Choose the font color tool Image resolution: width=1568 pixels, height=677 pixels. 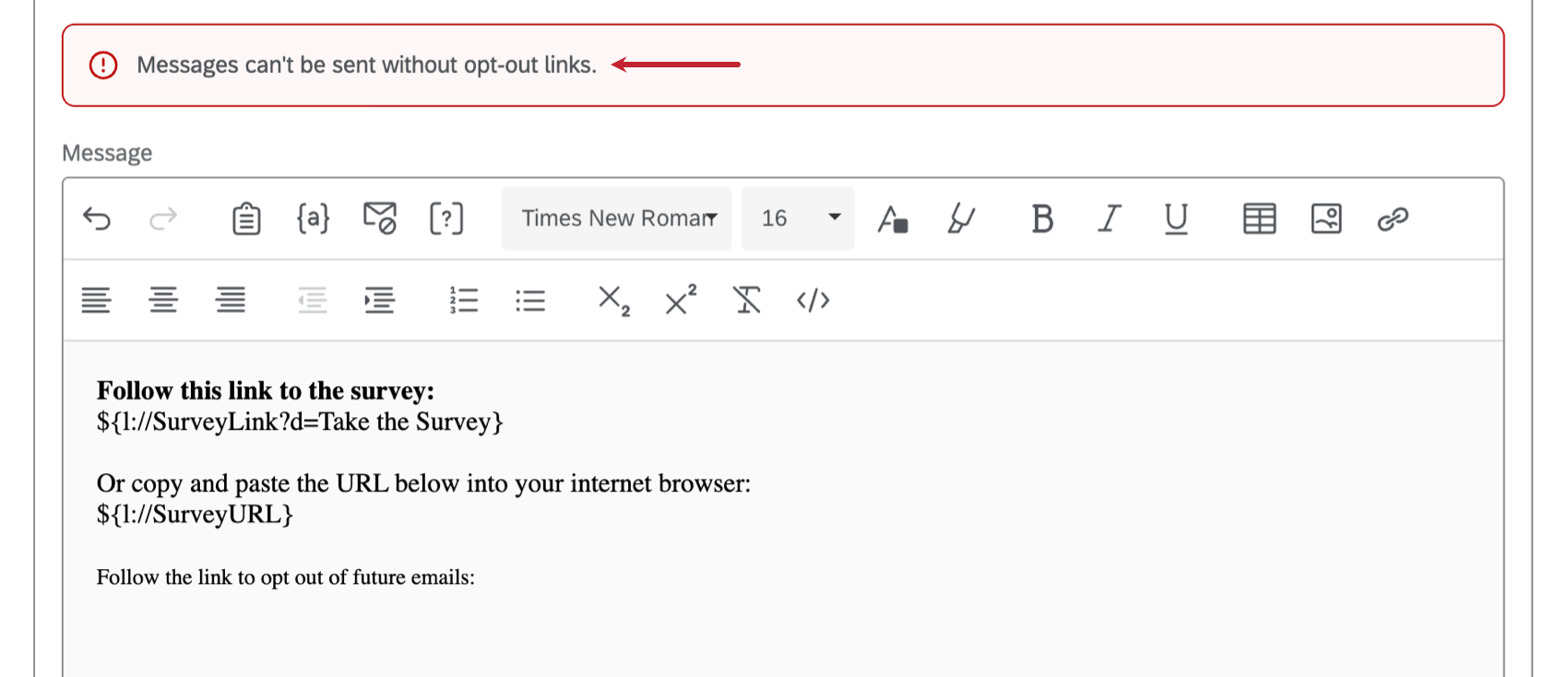pos(893,219)
